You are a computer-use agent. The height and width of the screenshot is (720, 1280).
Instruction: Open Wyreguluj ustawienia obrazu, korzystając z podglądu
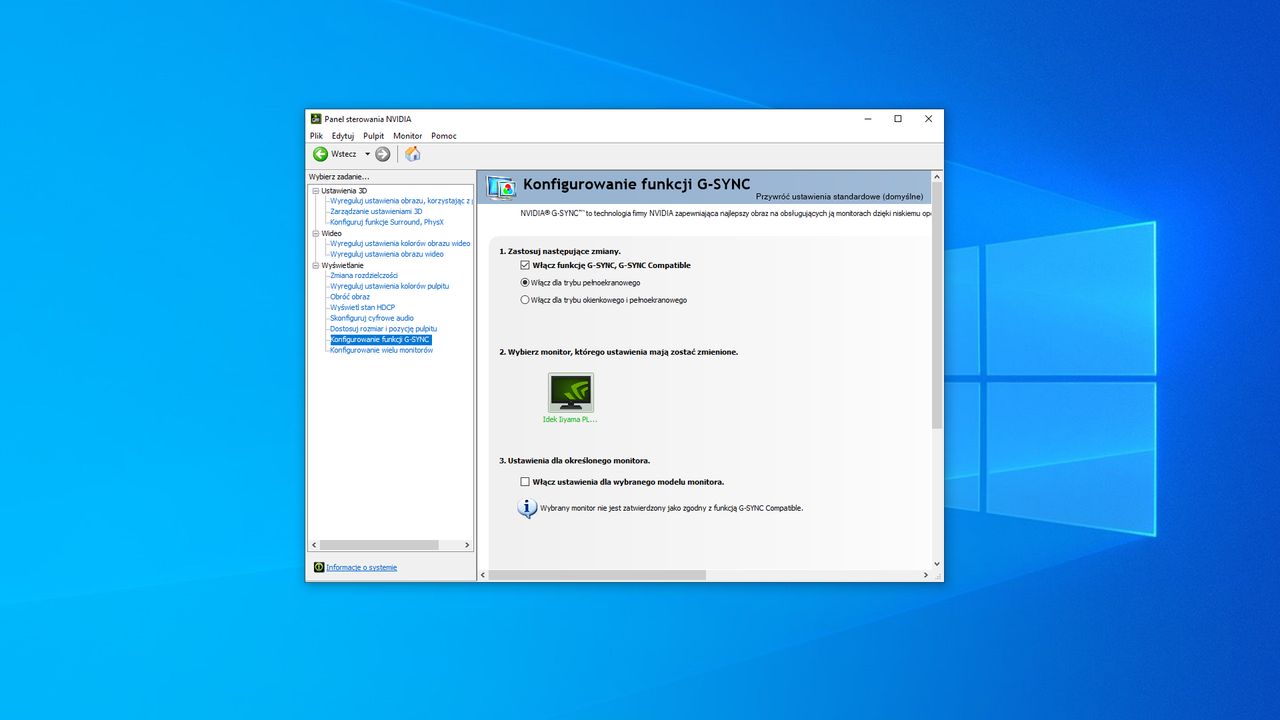[401, 201]
